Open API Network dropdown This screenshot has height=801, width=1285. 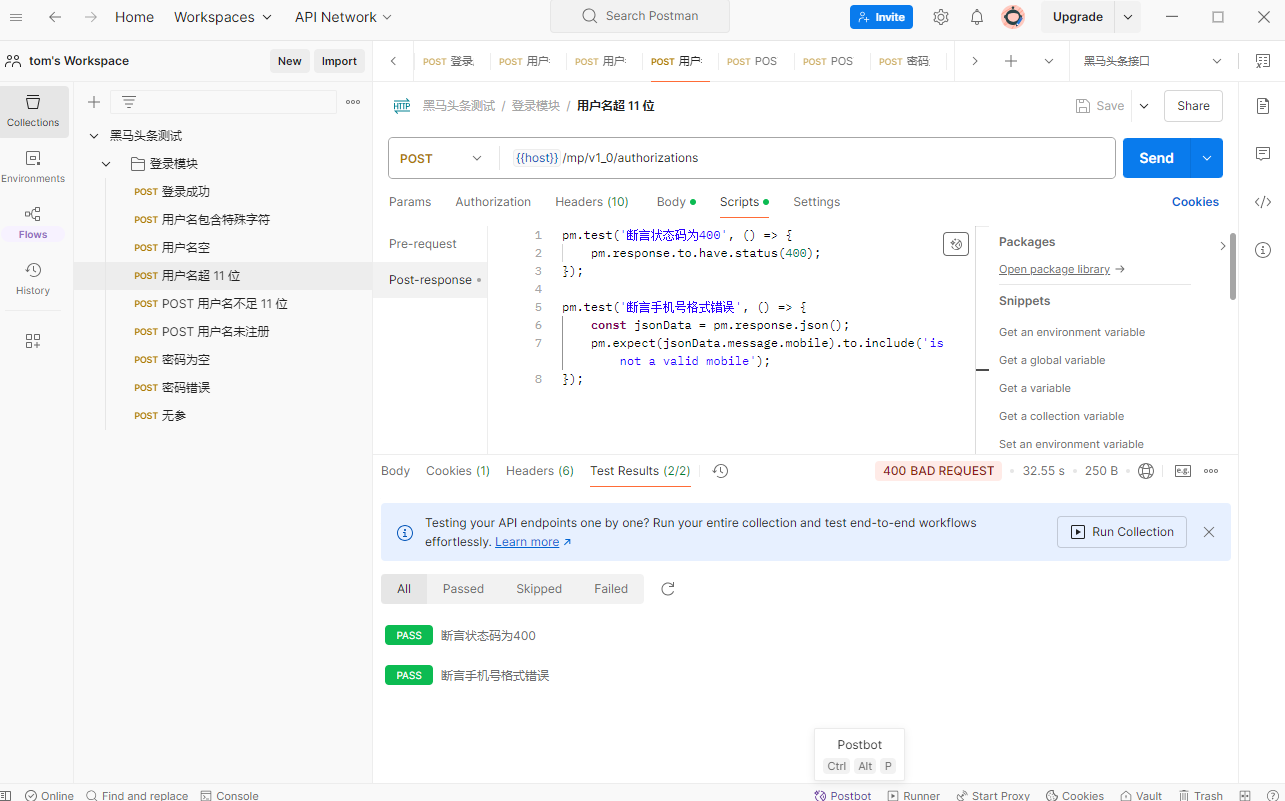point(343,17)
